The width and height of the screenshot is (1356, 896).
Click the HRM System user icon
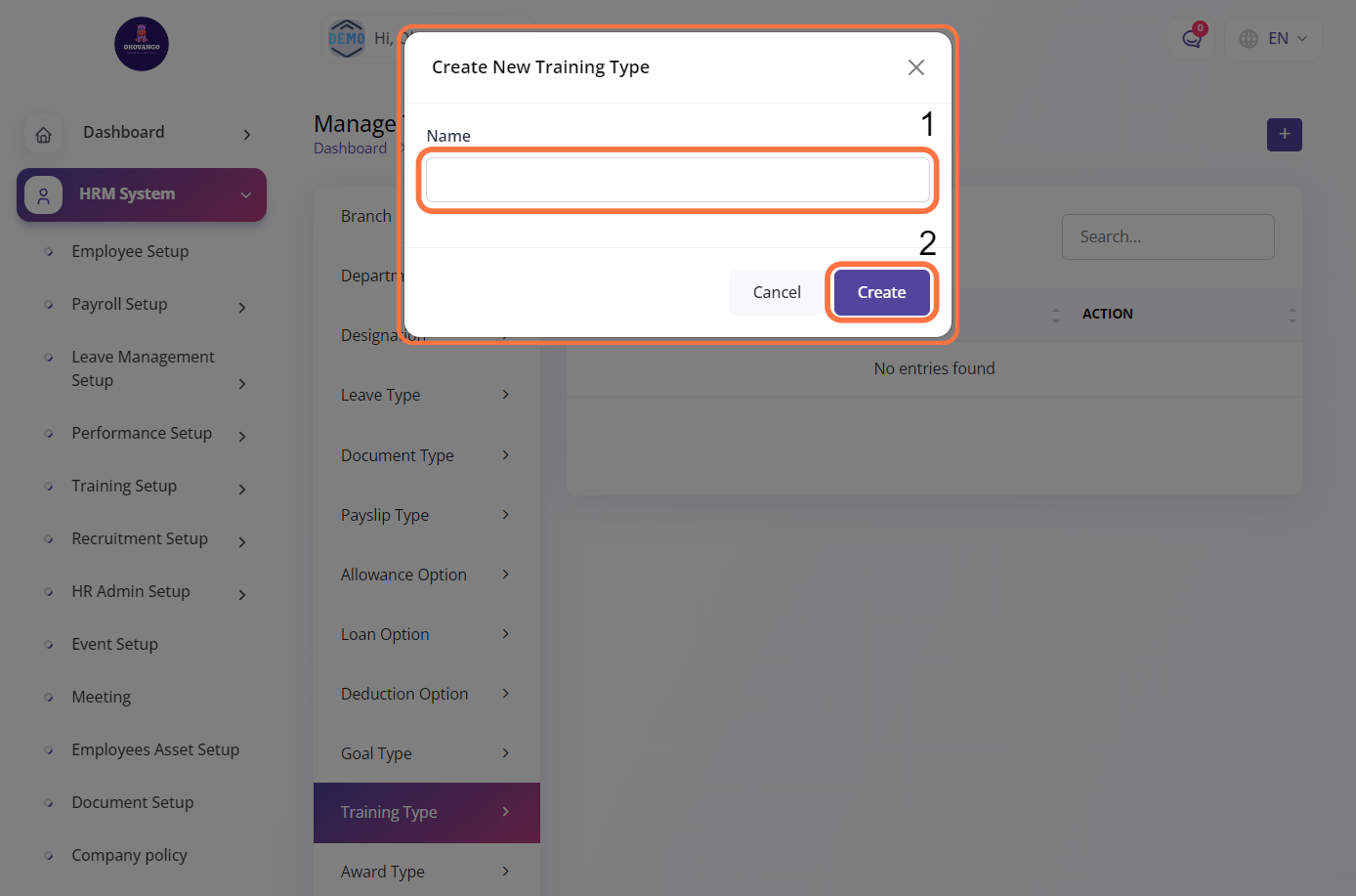tap(44, 194)
